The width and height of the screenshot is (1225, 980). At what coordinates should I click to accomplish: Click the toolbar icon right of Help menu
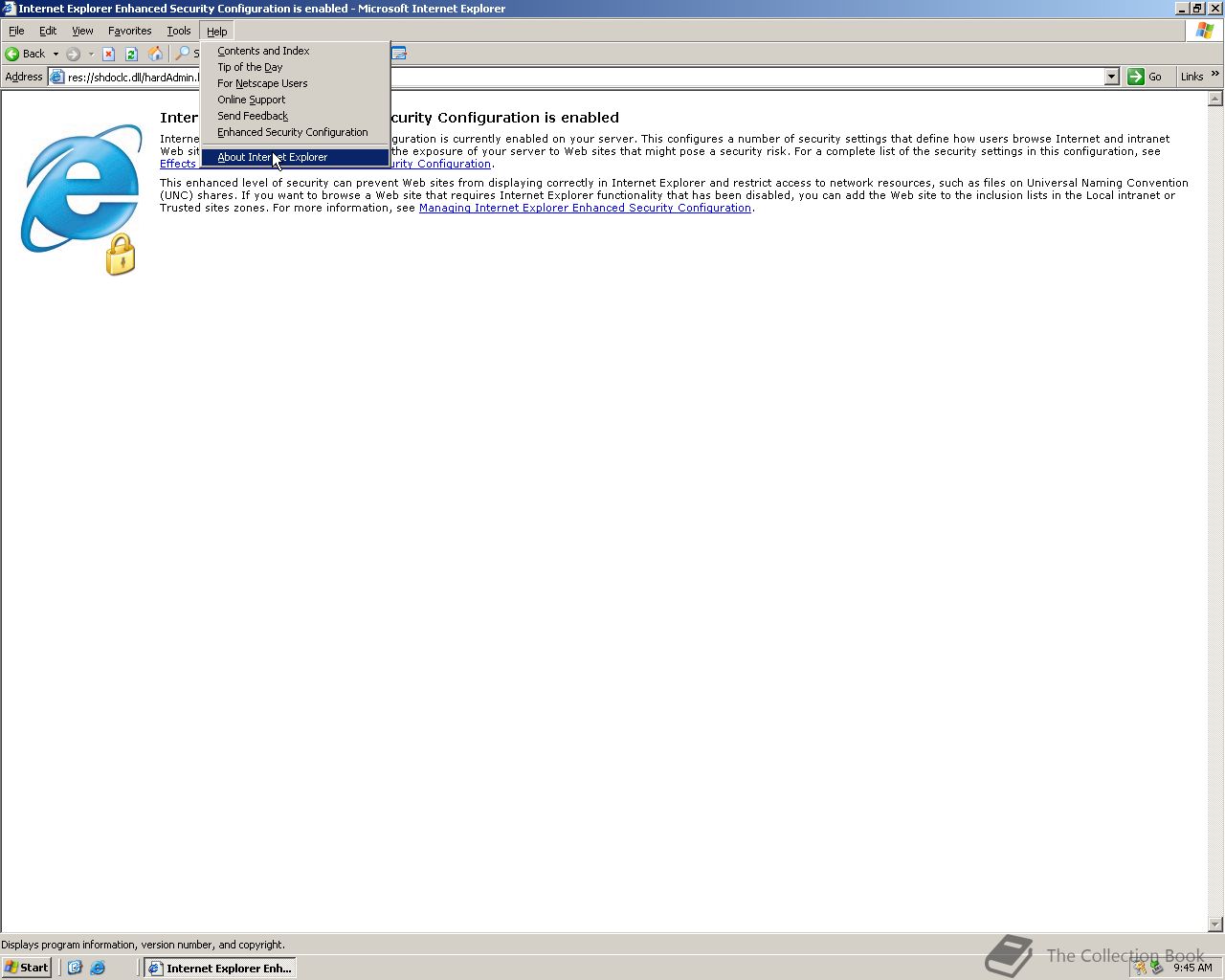(399, 54)
